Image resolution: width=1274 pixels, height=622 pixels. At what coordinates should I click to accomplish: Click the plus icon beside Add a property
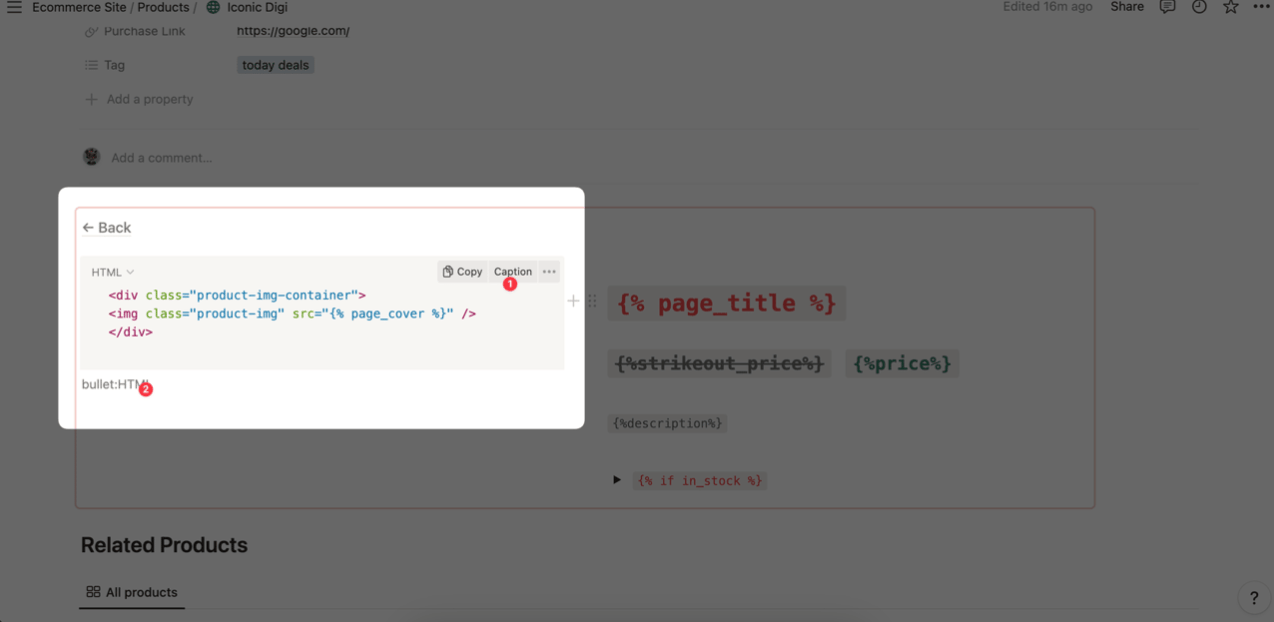coord(91,99)
